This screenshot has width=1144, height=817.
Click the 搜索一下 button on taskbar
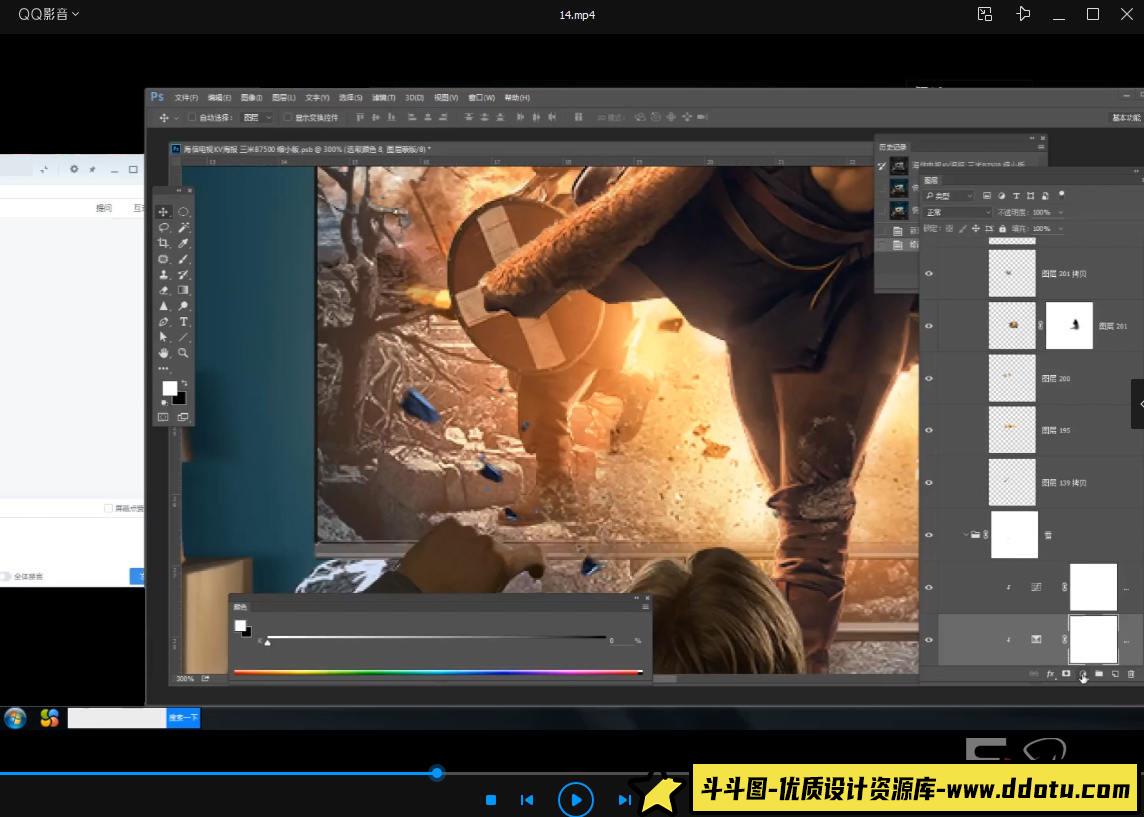pyautogui.click(x=183, y=718)
